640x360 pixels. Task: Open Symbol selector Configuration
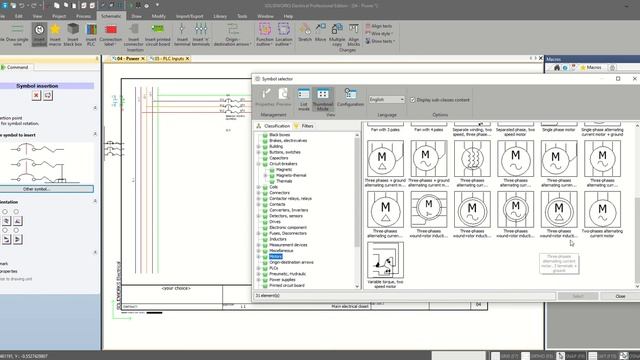[350, 97]
